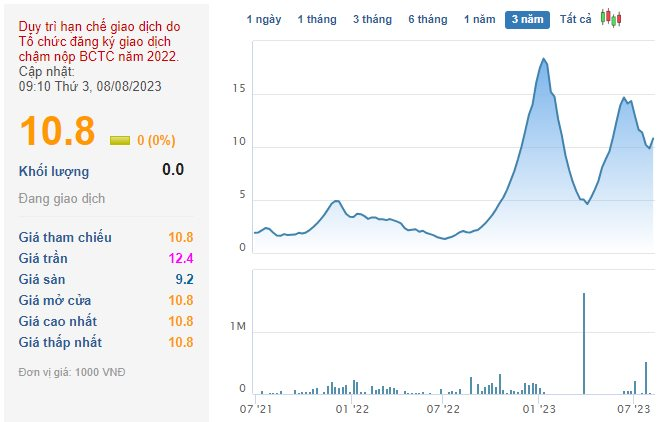Show the '3 tháng' chart period
This screenshot has width=662, height=422.
click(x=372, y=19)
